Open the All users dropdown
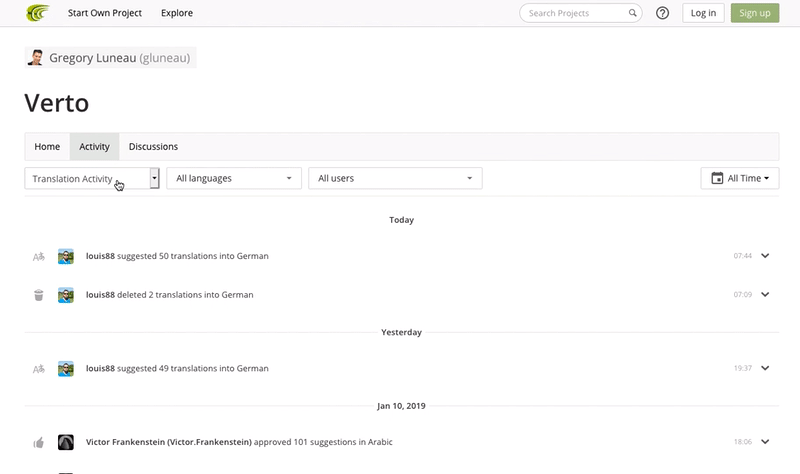800x474 pixels. pos(395,179)
